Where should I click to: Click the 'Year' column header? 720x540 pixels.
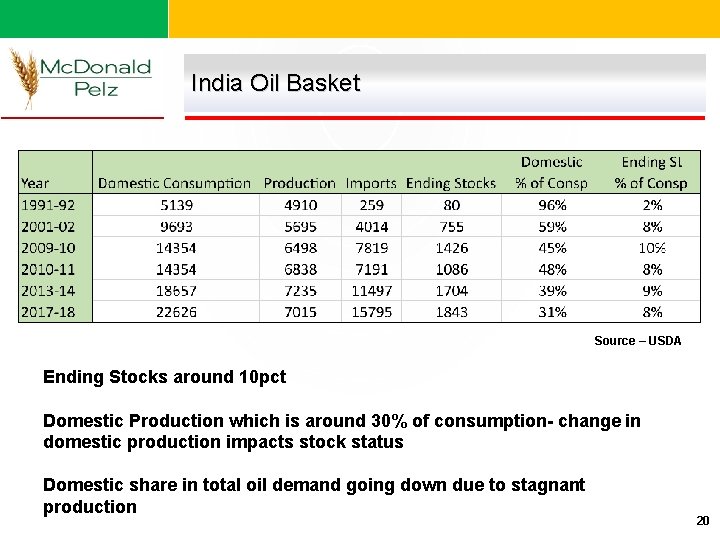pyautogui.click(x=34, y=183)
